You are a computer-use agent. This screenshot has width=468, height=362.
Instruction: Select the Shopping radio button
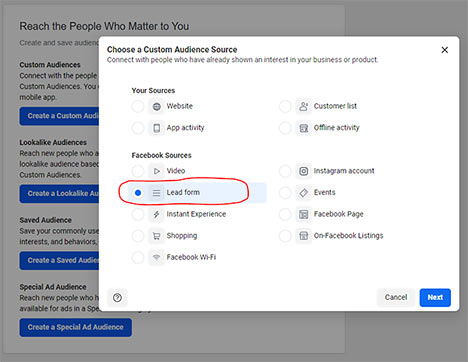tap(138, 236)
